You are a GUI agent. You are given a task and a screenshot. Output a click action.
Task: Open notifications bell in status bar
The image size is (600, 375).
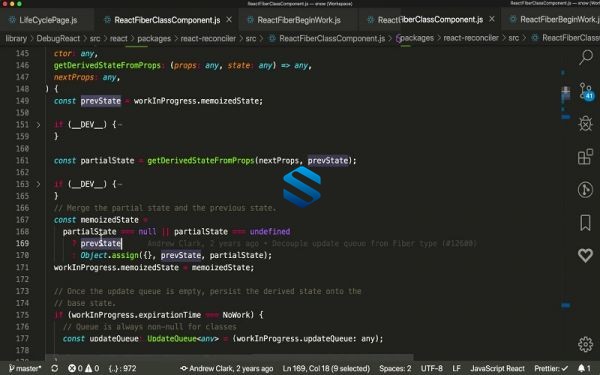[x=584, y=368]
